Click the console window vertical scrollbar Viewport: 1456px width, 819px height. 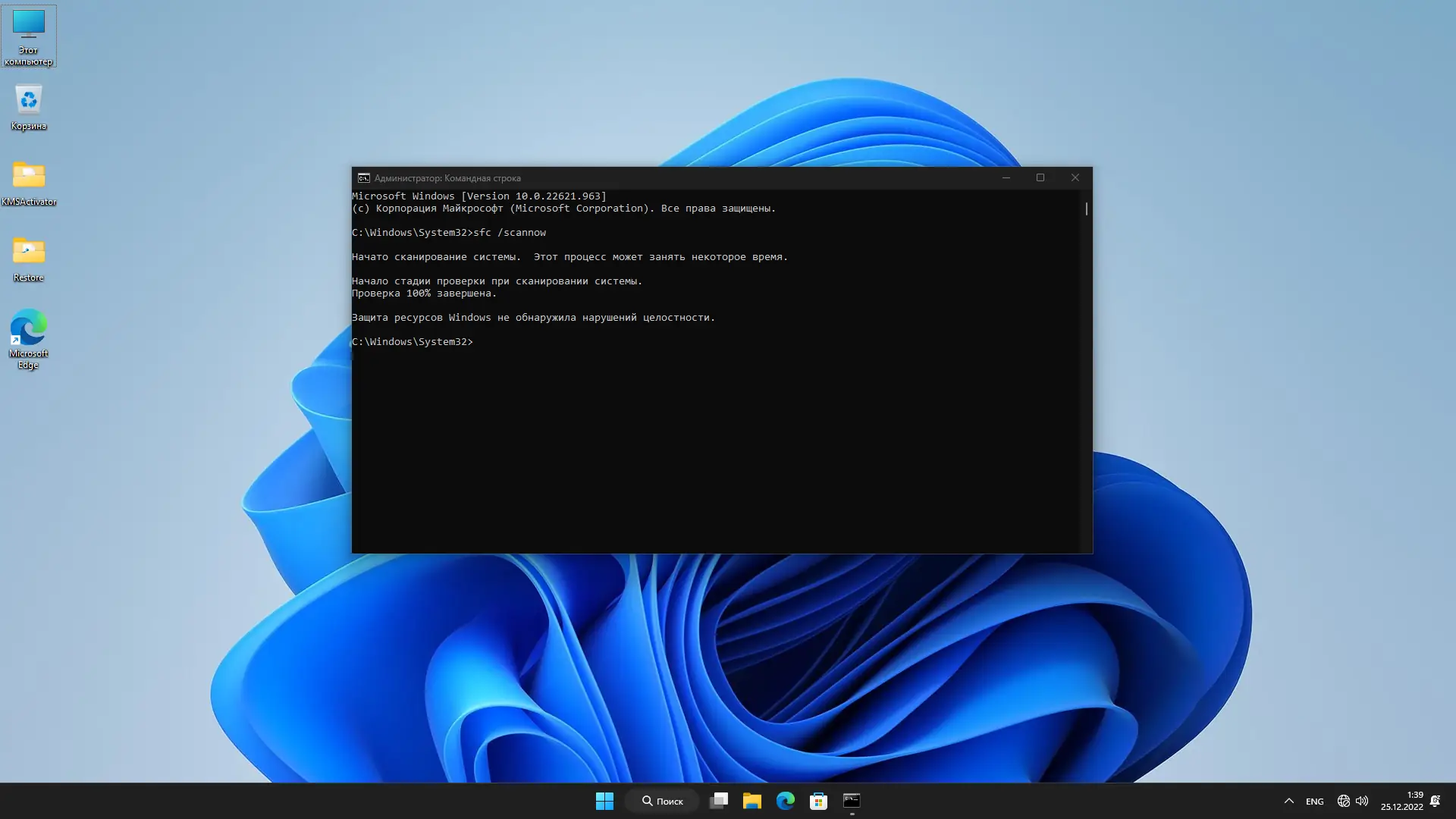click(1087, 209)
